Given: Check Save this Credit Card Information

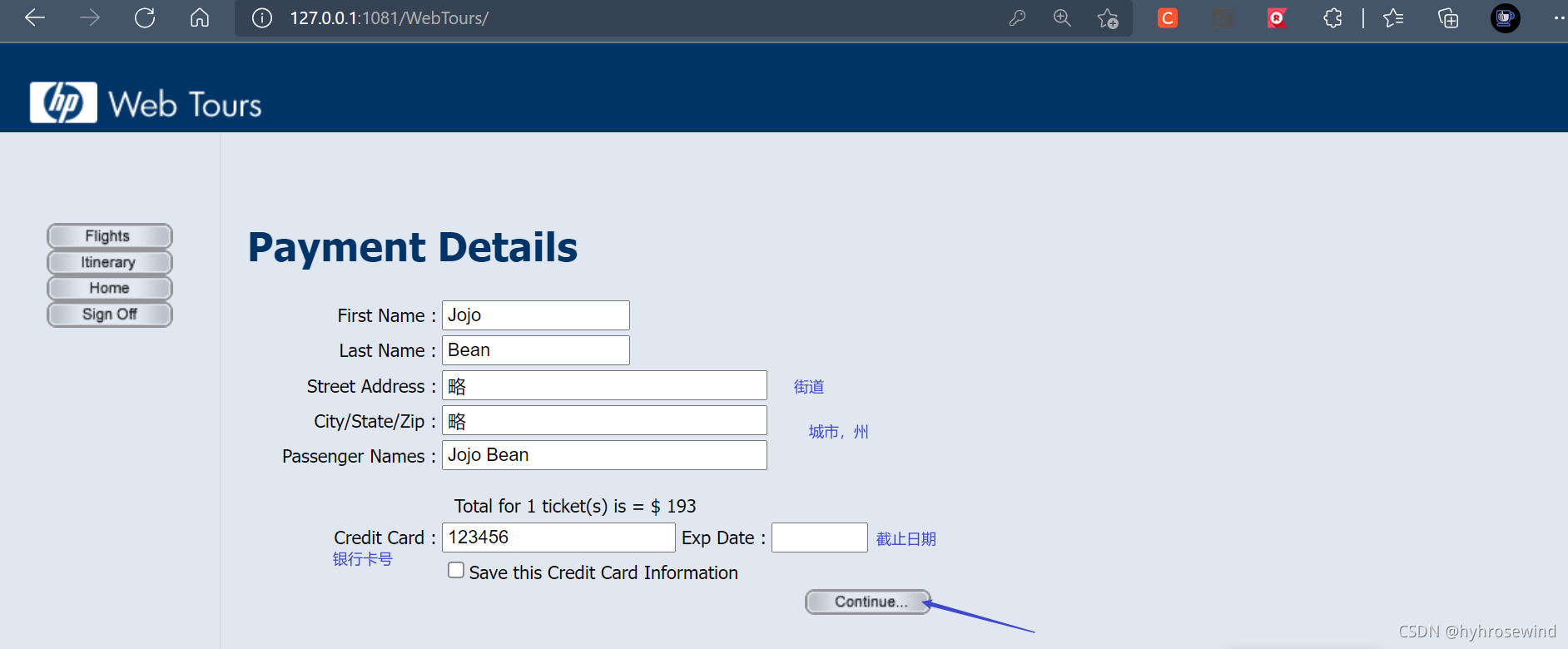Looking at the screenshot, I should coord(456,570).
